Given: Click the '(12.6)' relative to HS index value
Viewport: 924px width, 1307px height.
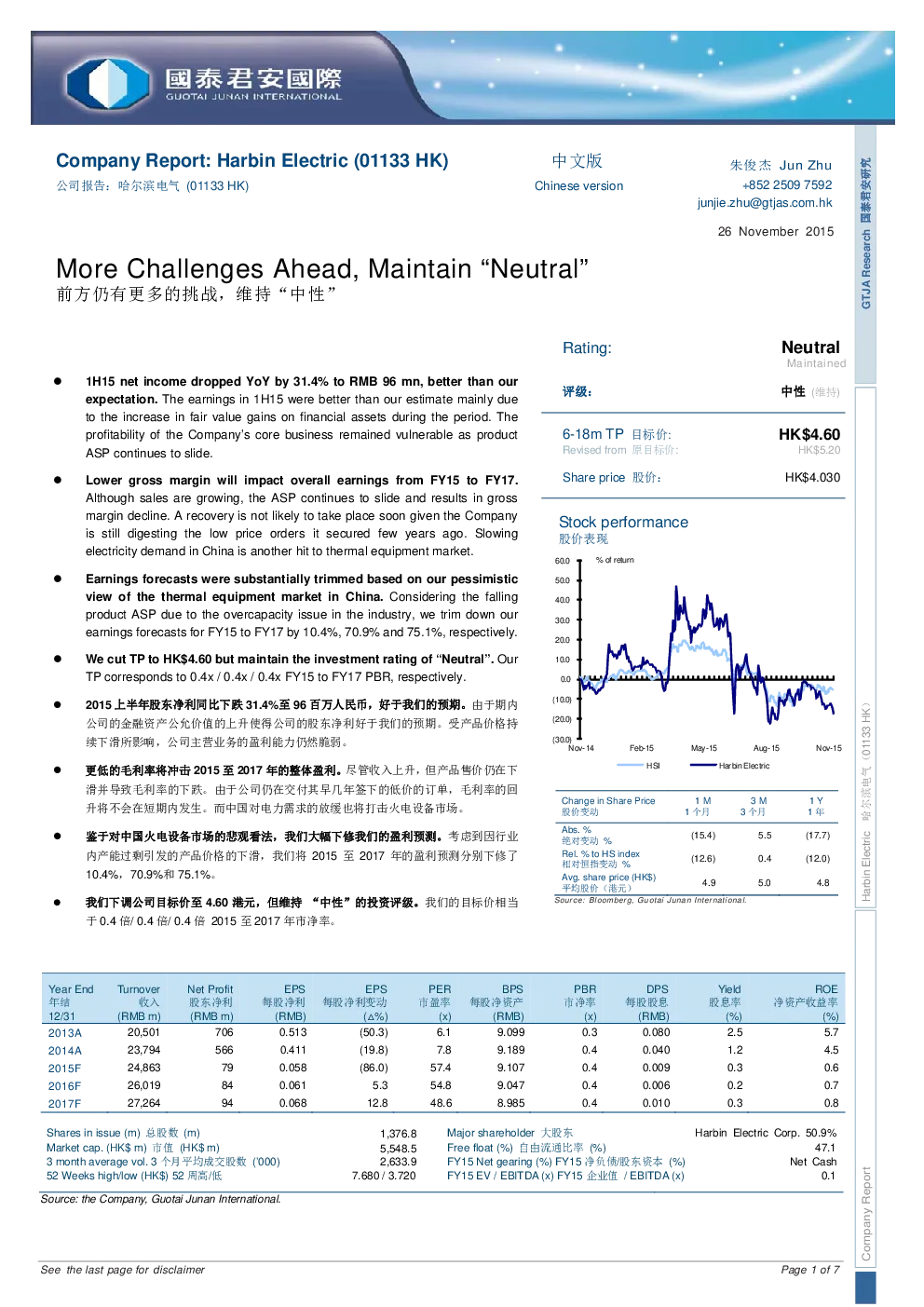Looking at the screenshot, I should [703, 859].
